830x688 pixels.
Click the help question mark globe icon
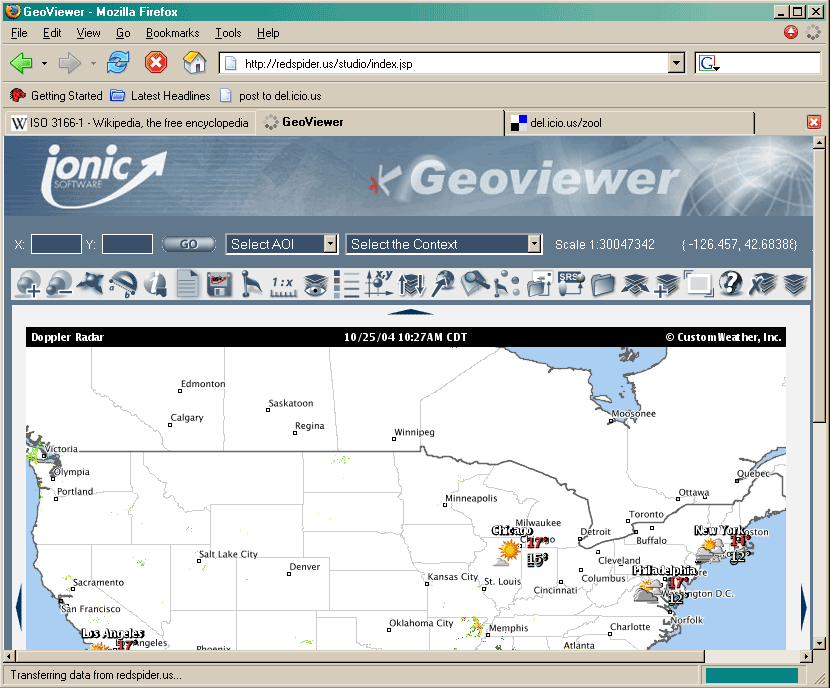730,285
